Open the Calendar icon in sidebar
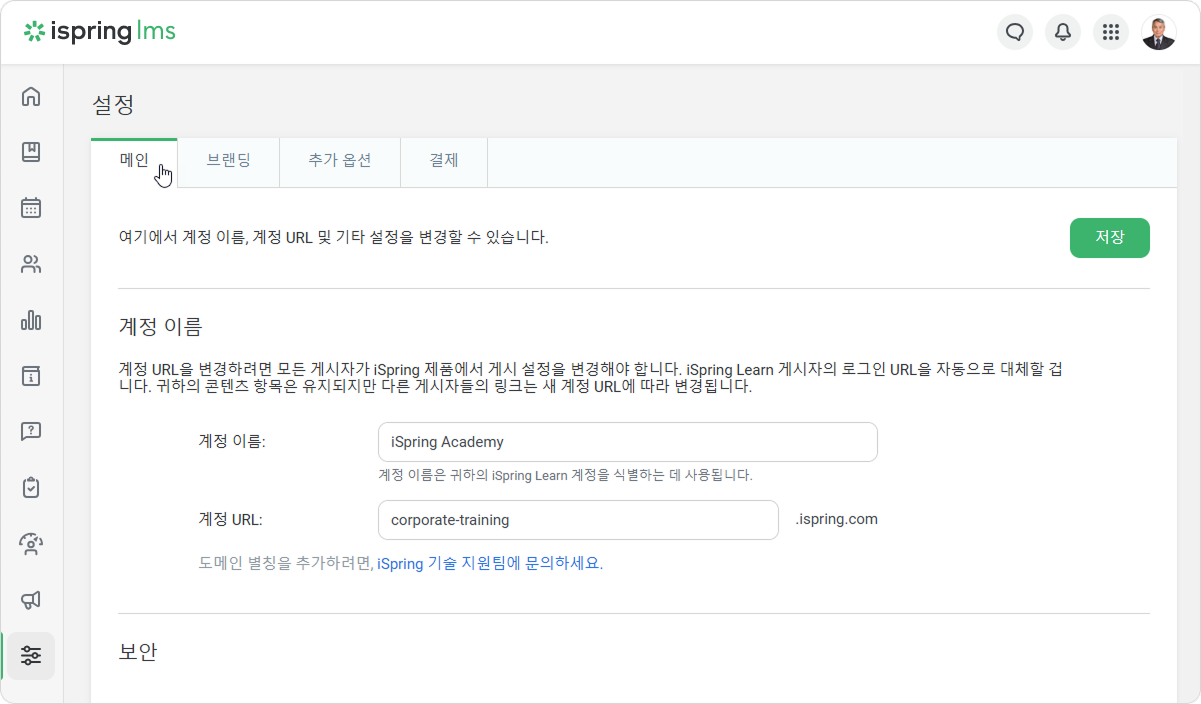 [31, 208]
